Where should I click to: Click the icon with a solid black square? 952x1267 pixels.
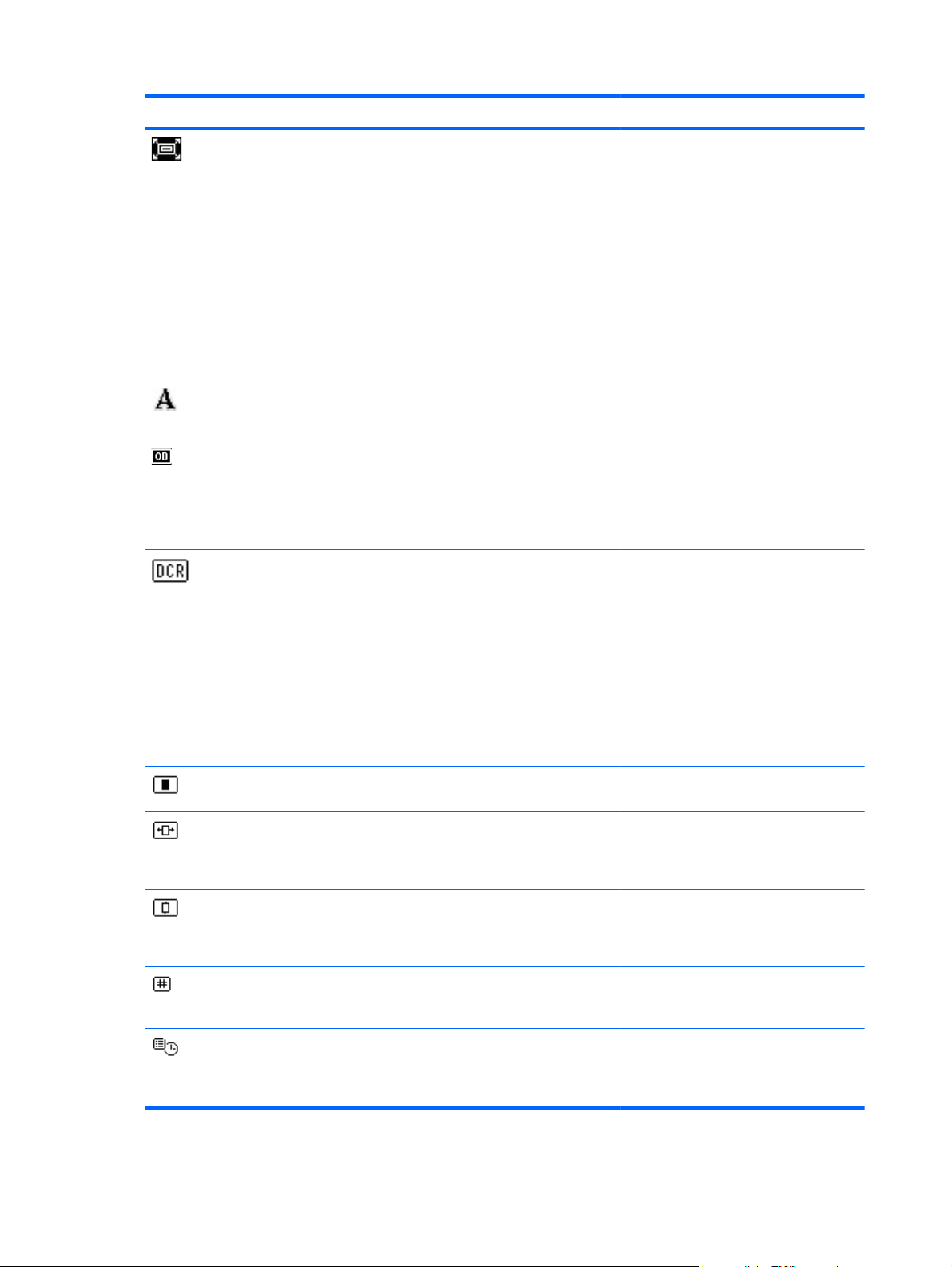pyautogui.click(x=165, y=785)
